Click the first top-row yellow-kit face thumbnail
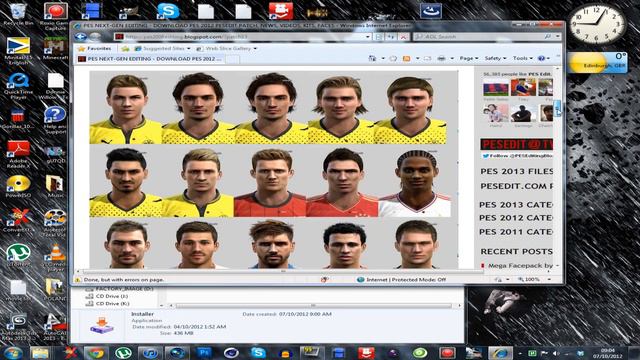Screen dimensions: 640x360 point(126,108)
